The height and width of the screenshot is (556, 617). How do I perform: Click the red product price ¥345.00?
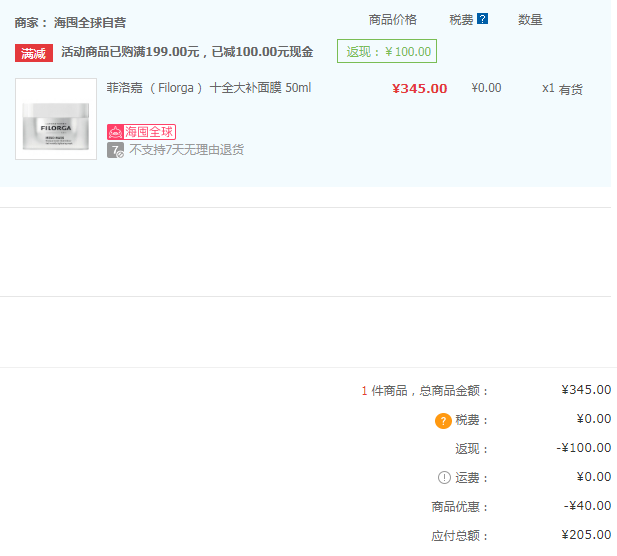(419, 89)
